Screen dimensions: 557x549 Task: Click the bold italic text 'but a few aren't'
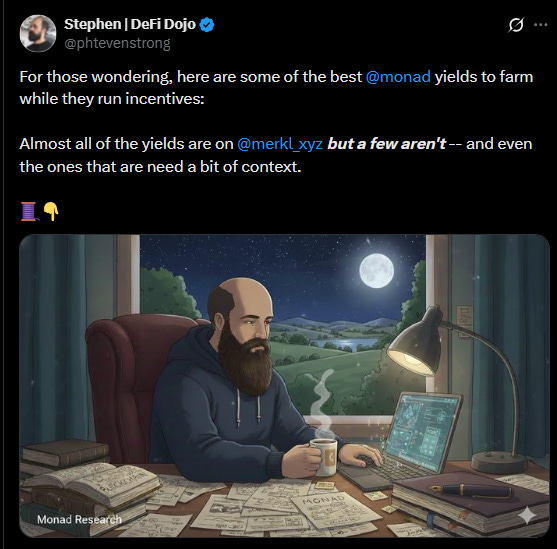(386, 144)
